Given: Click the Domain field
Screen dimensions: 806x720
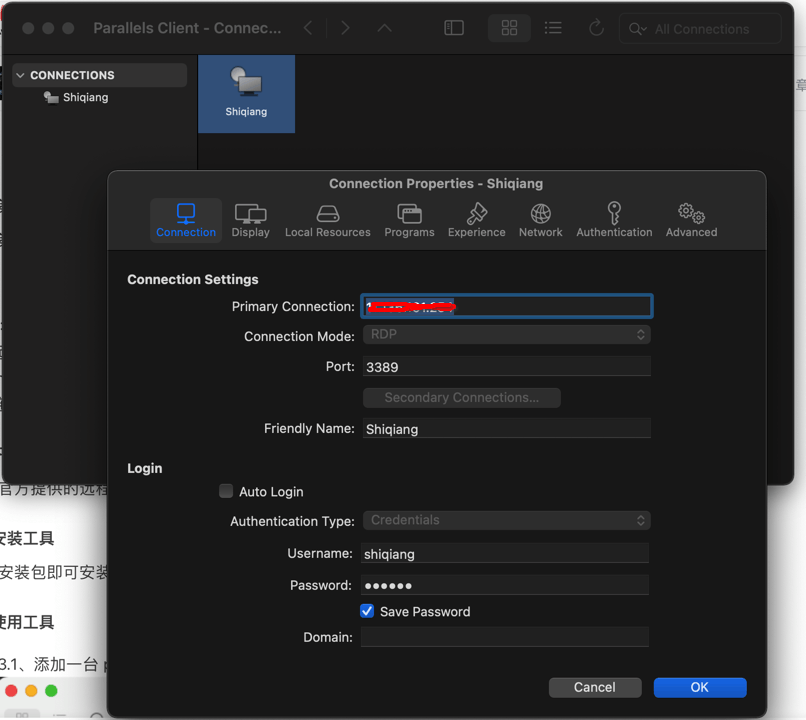Looking at the screenshot, I should point(505,637).
